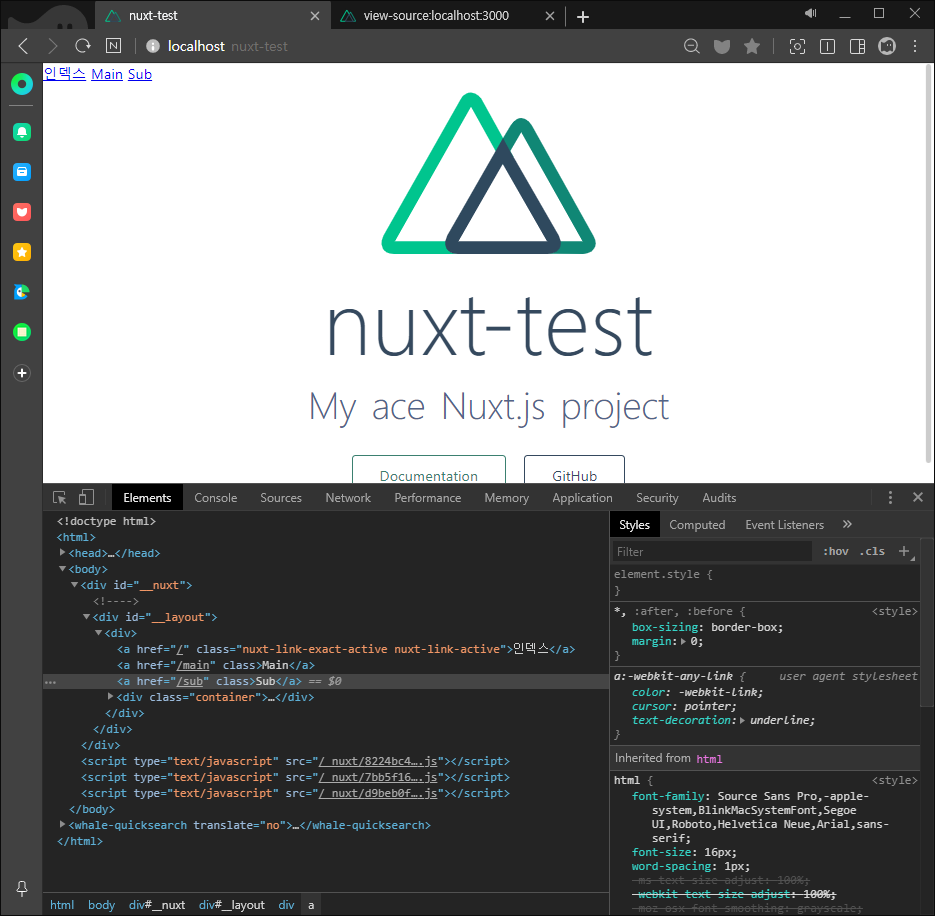Switch to the Computed styles tab
This screenshot has width=936, height=916.
click(x=697, y=525)
